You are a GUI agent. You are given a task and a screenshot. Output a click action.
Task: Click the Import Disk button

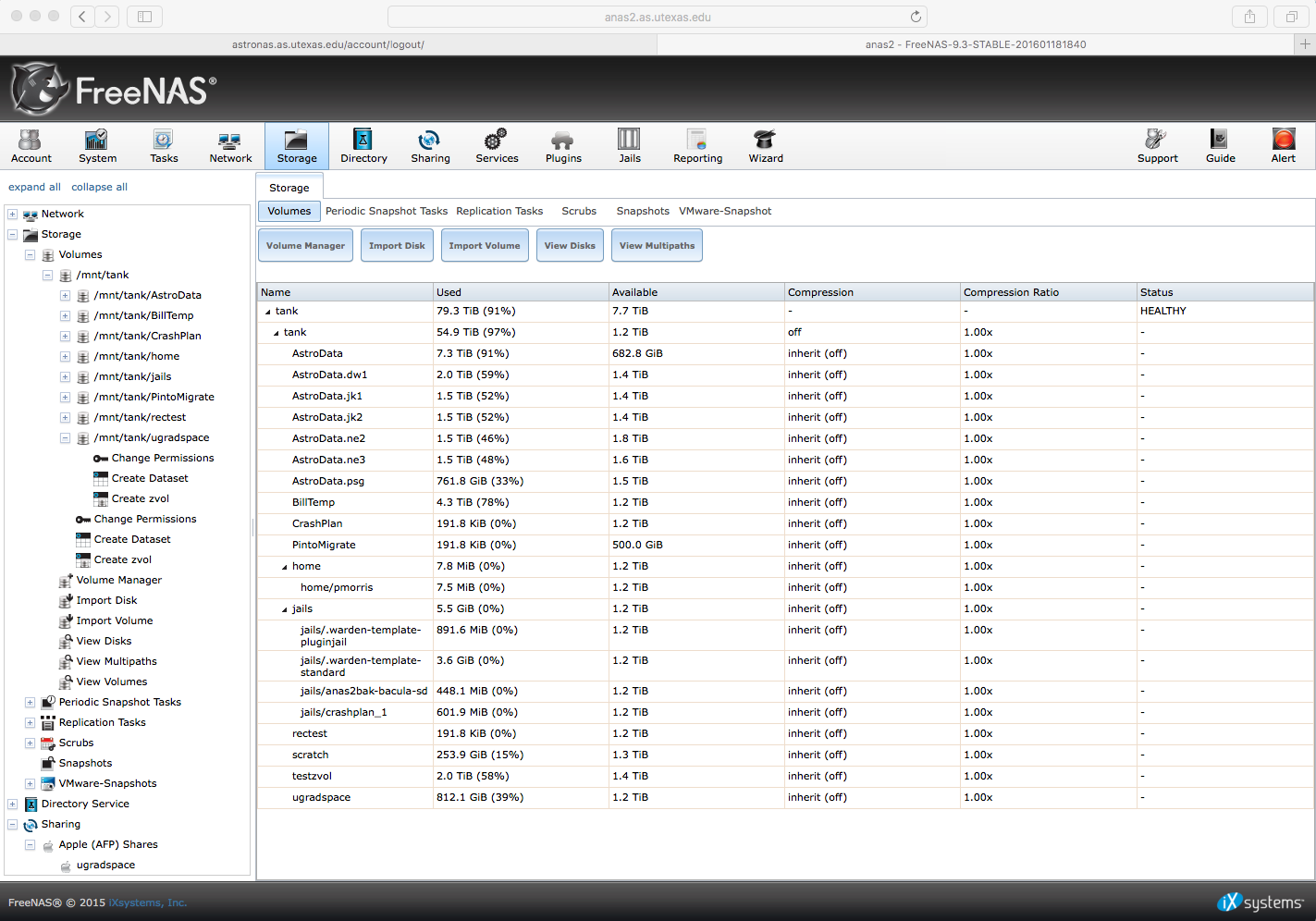tap(397, 246)
